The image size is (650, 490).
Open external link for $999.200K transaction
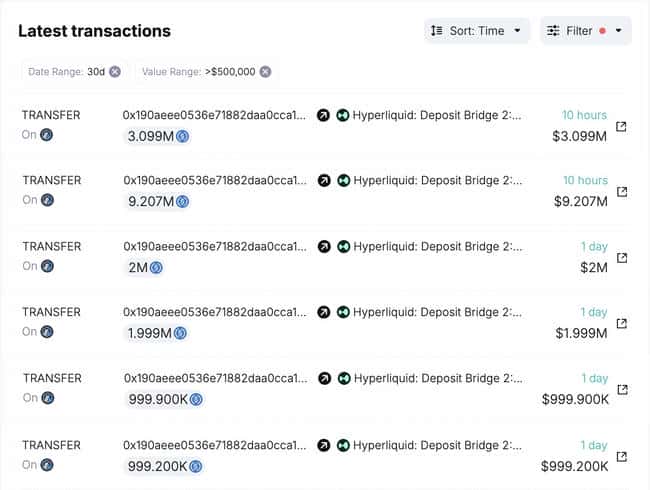tap(622, 456)
